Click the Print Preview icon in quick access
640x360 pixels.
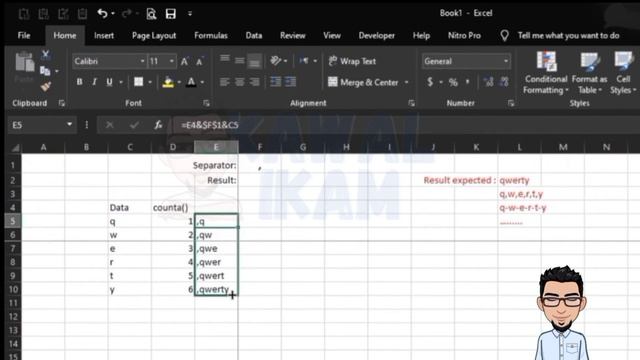[x=151, y=14]
